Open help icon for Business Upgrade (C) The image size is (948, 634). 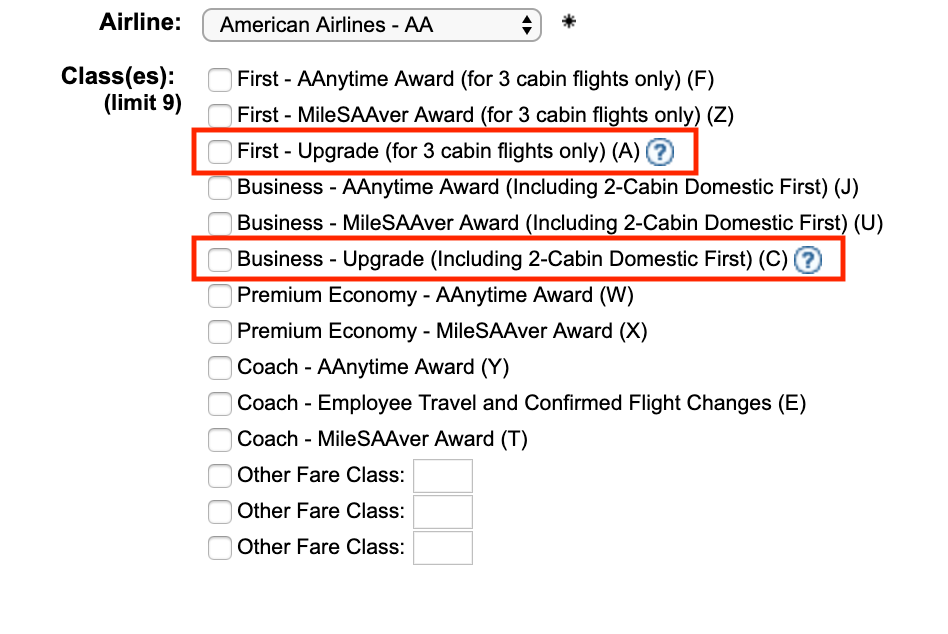click(807, 260)
